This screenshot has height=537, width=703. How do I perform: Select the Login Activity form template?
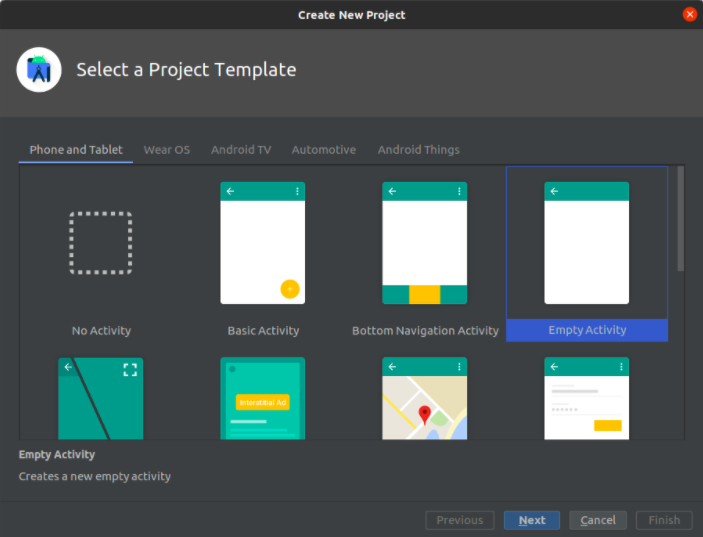[587, 398]
